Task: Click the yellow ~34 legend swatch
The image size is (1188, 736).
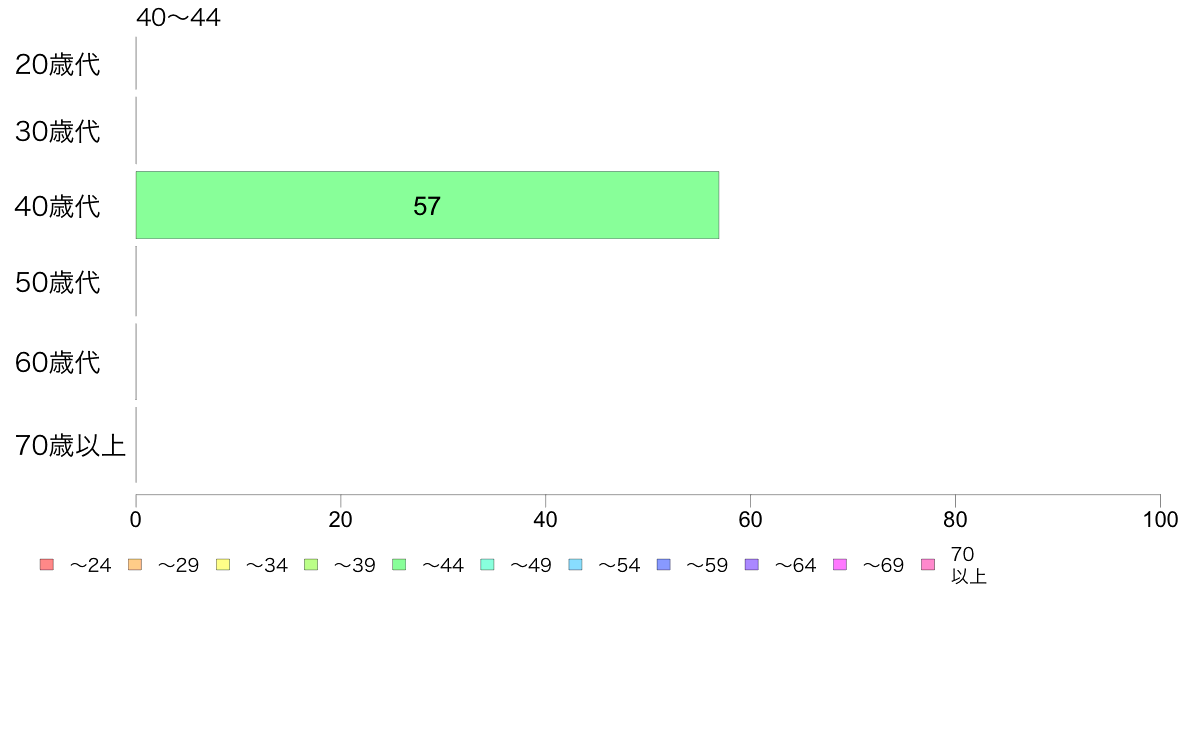Action: click(x=223, y=565)
